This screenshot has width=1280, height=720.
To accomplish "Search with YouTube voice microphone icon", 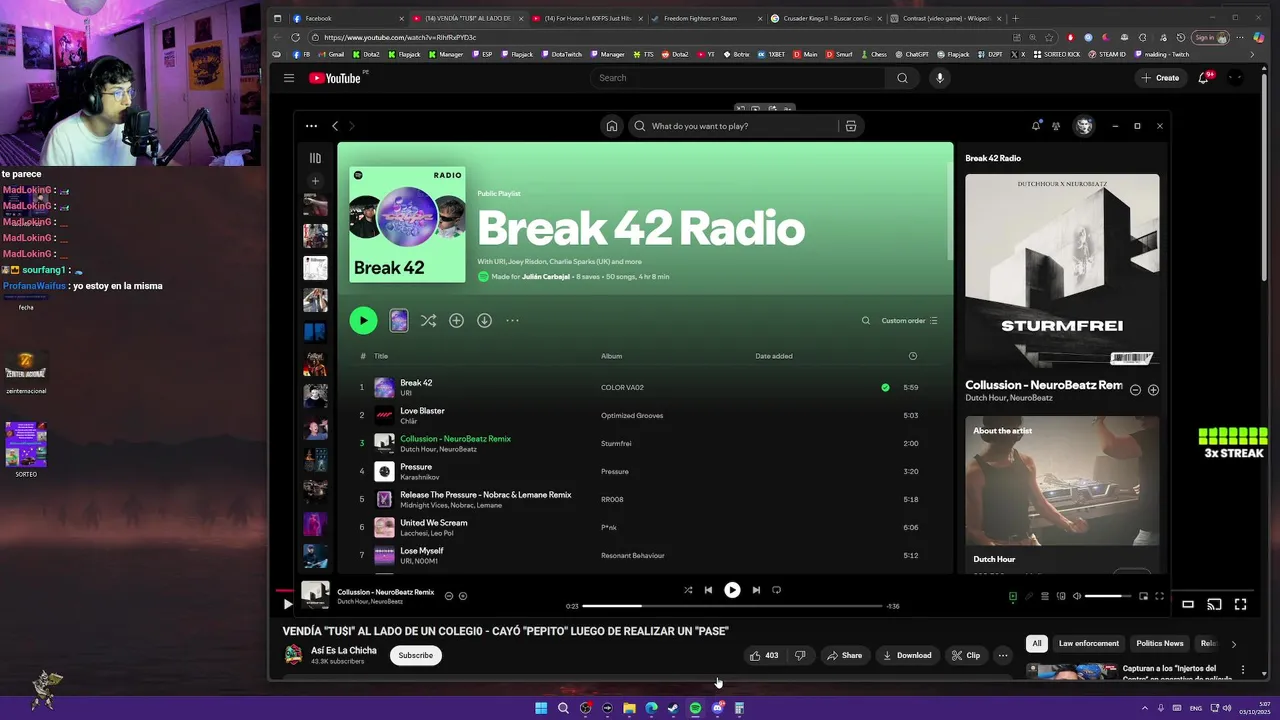I will [939, 78].
